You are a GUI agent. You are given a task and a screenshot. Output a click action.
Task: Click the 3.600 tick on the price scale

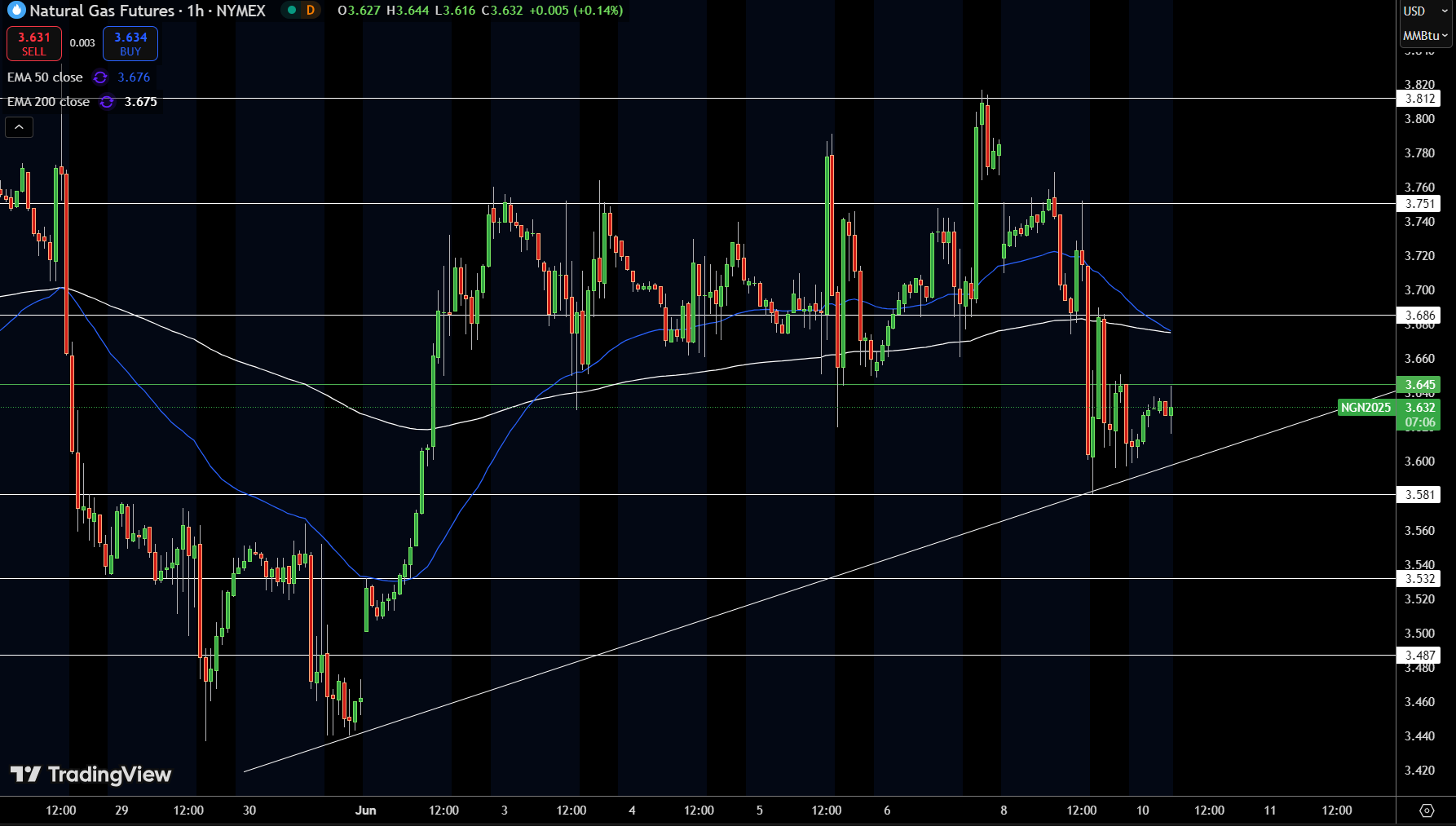[x=1419, y=462]
